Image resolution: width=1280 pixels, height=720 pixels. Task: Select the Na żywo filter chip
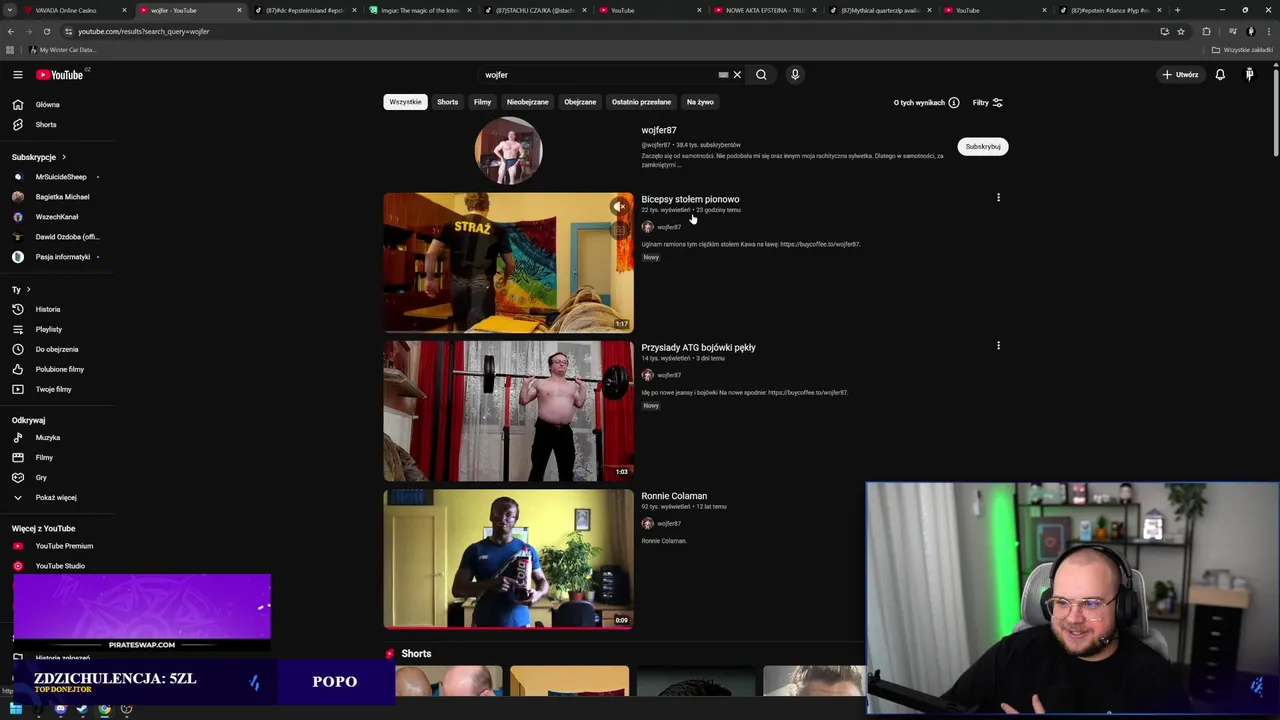click(700, 102)
